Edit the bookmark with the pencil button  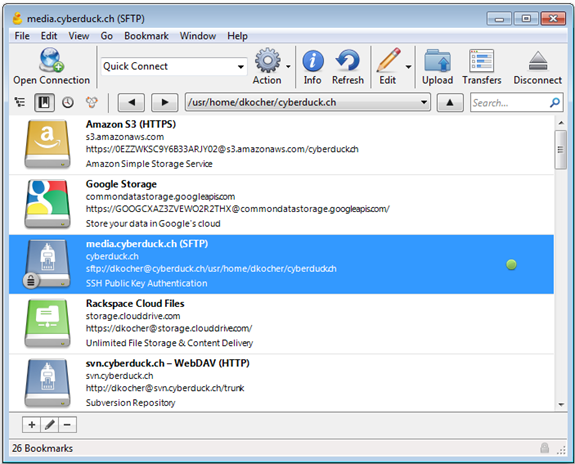click(x=50, y=425)
